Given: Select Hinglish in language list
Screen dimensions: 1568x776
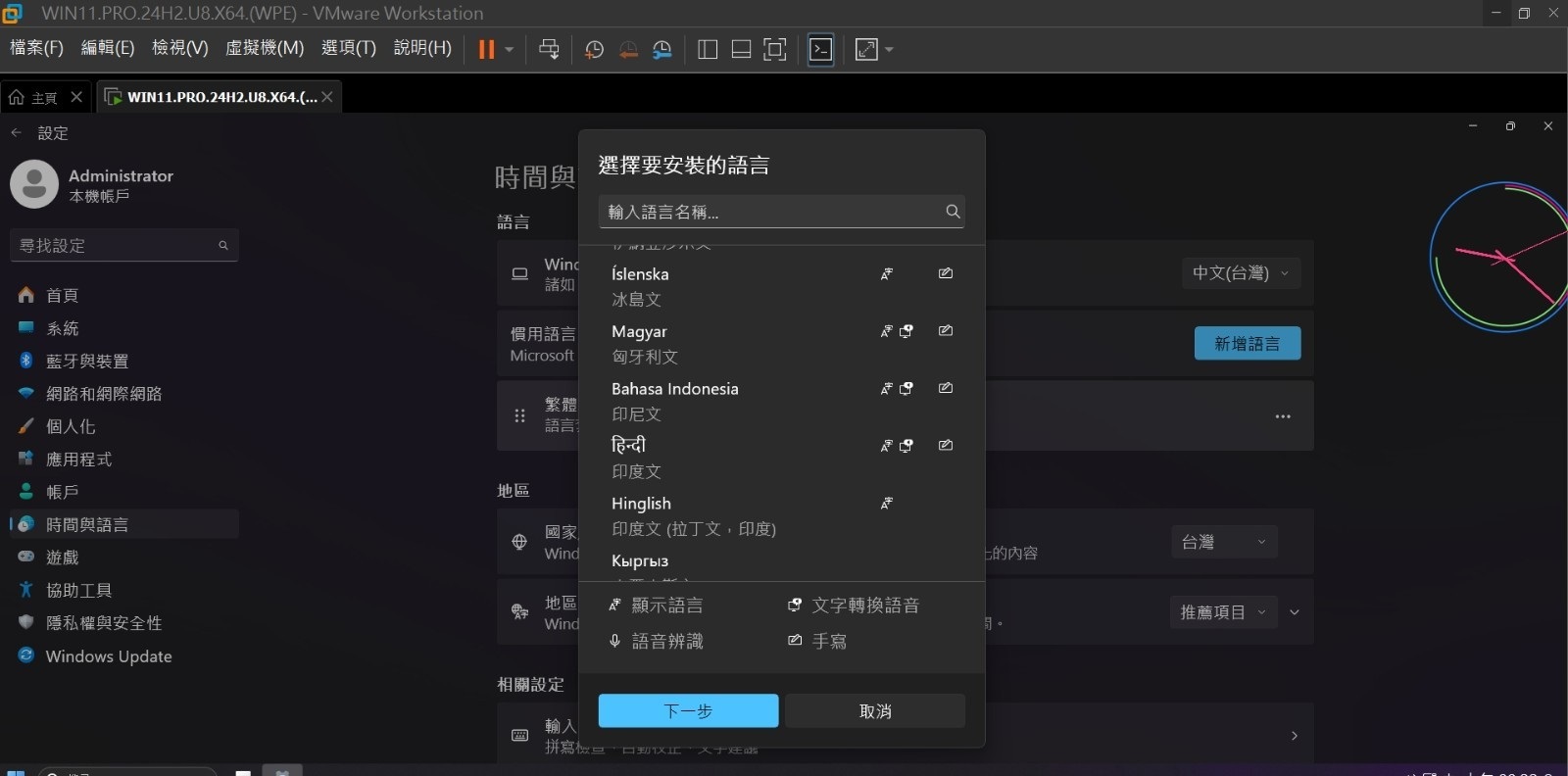Looking at the screenshot, I should coord(781,515).
